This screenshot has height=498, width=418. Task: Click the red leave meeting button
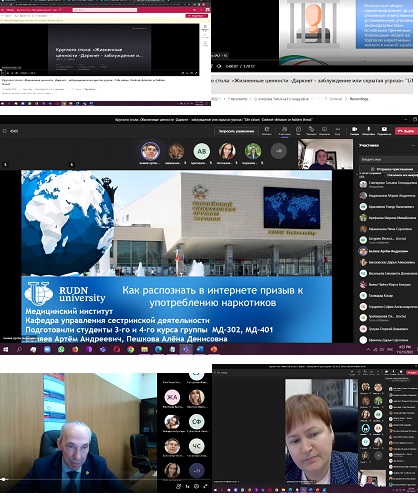pyautogui.click(x=406, y=131)
